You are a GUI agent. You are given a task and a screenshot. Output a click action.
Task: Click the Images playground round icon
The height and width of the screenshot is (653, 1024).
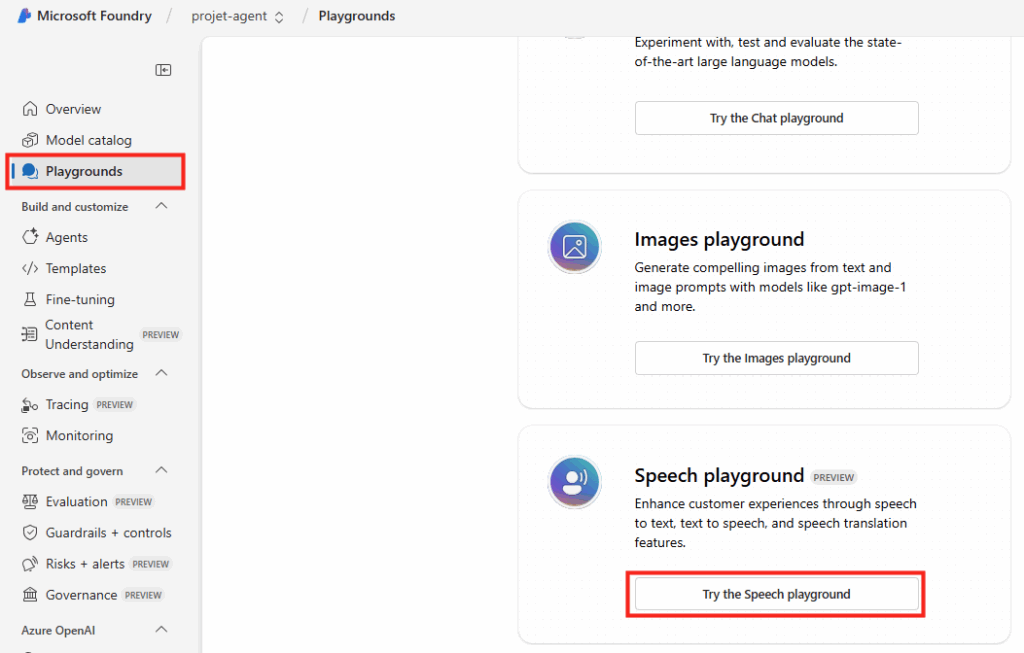(x=574, y=247)
